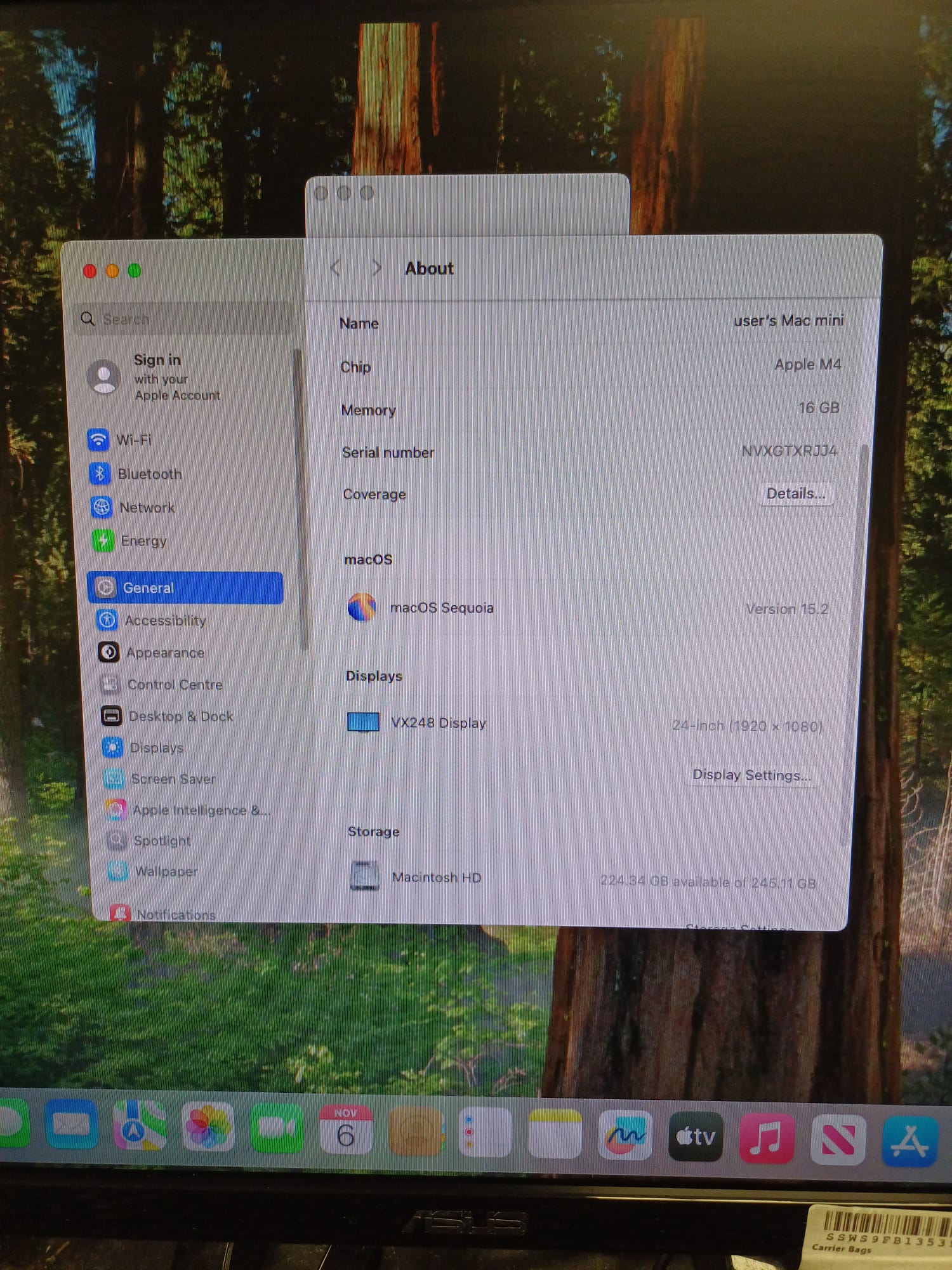The width and height of the screenshot is (952, 1270).
Task: Open Music app in the Dock
Action: pos(766,1138)
